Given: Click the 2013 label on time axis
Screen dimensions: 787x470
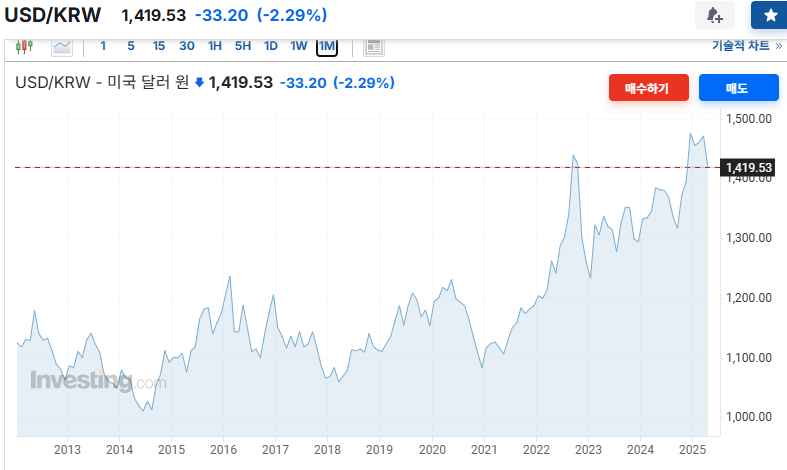Looking at the screenshot, I should [67, 450].
